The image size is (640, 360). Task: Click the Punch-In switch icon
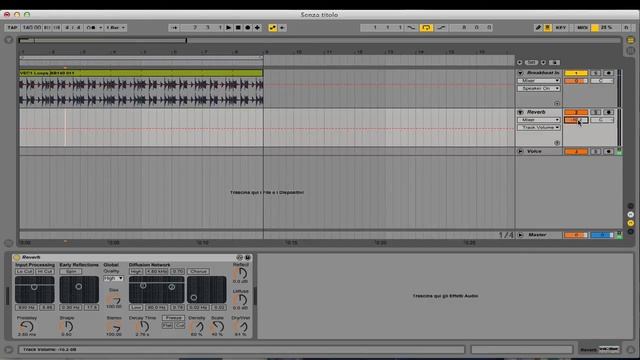click(411, 28)
